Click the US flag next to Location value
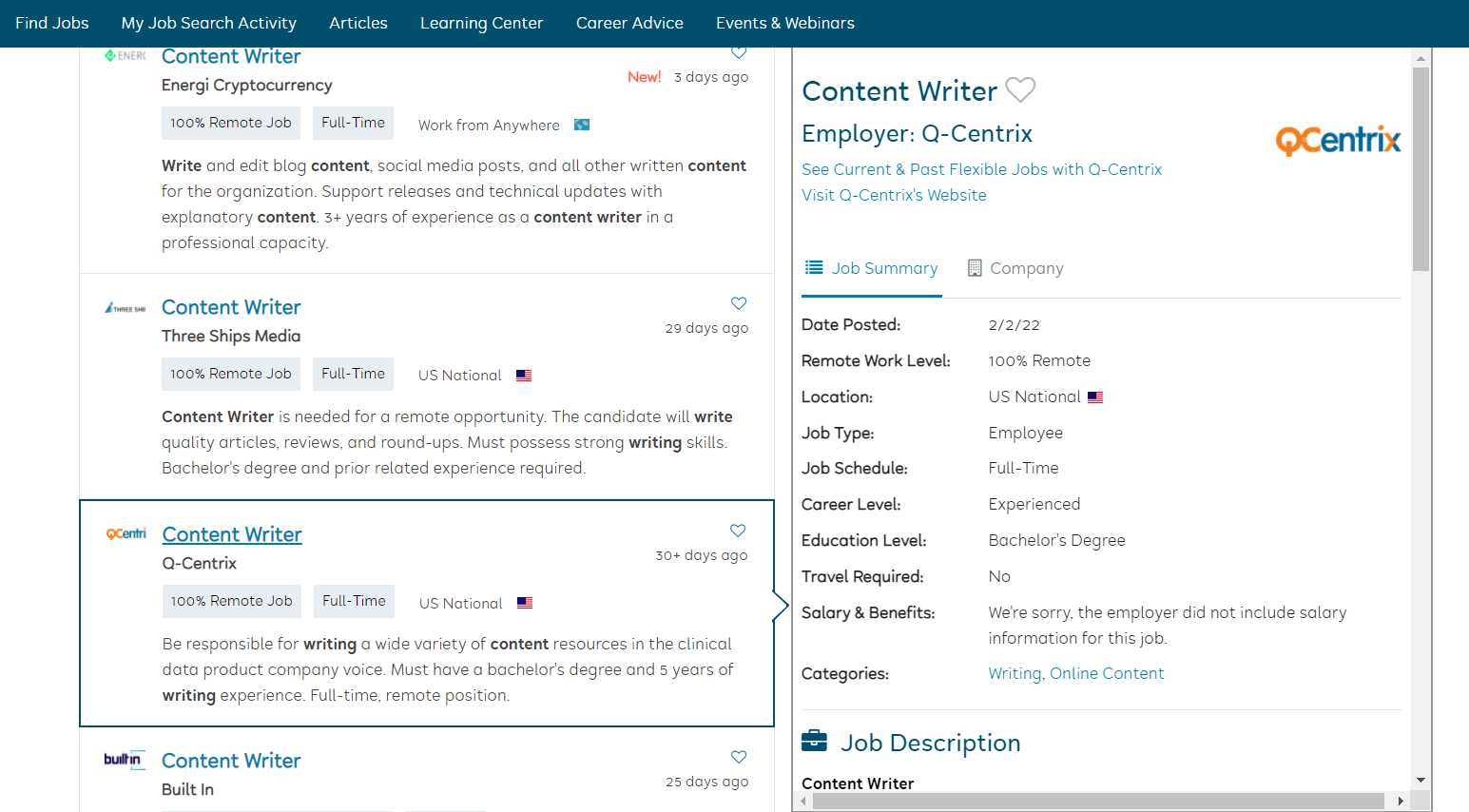1469x812 pixels. point(1095,397)
